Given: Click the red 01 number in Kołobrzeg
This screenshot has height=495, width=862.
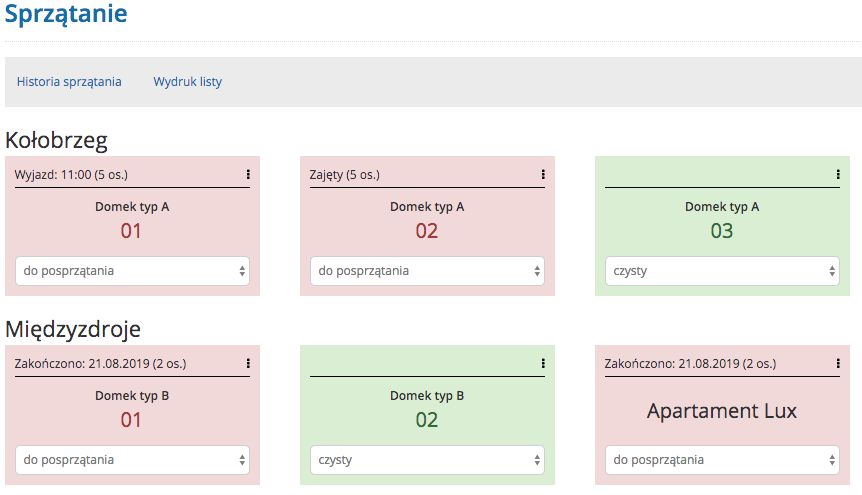Looking at the screenshot, I should (132, 231).
